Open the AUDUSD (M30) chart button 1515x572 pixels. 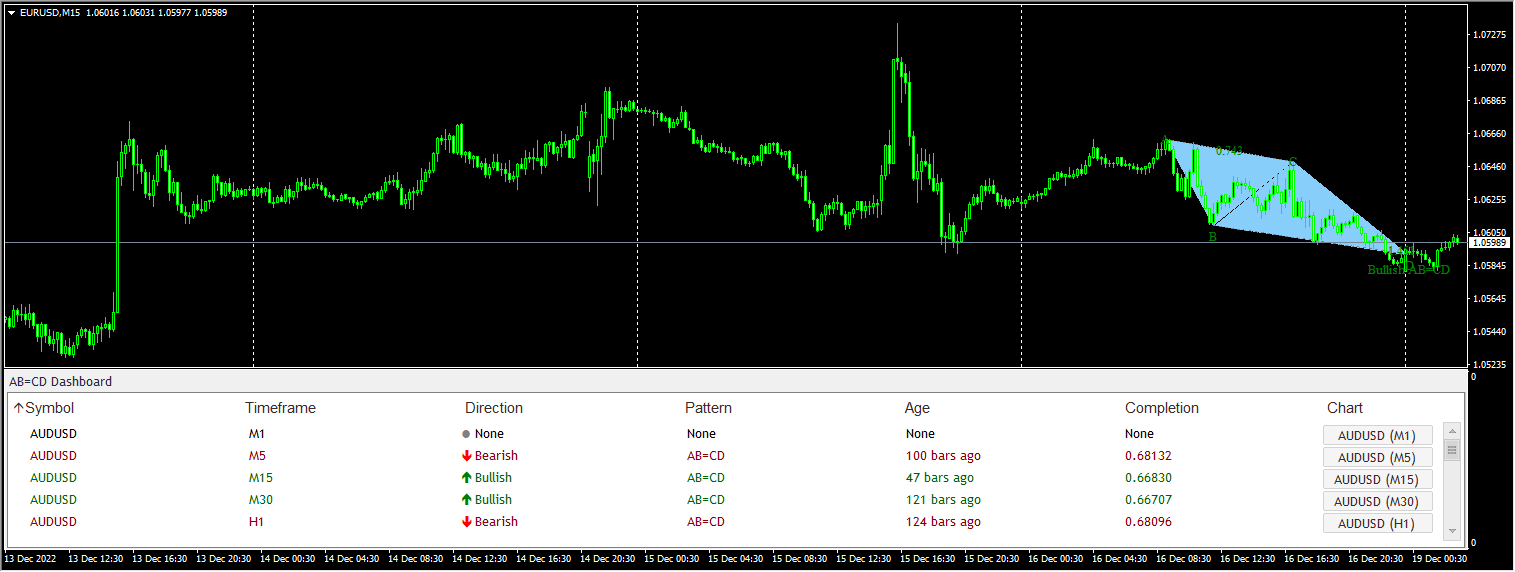[1377, 501]
